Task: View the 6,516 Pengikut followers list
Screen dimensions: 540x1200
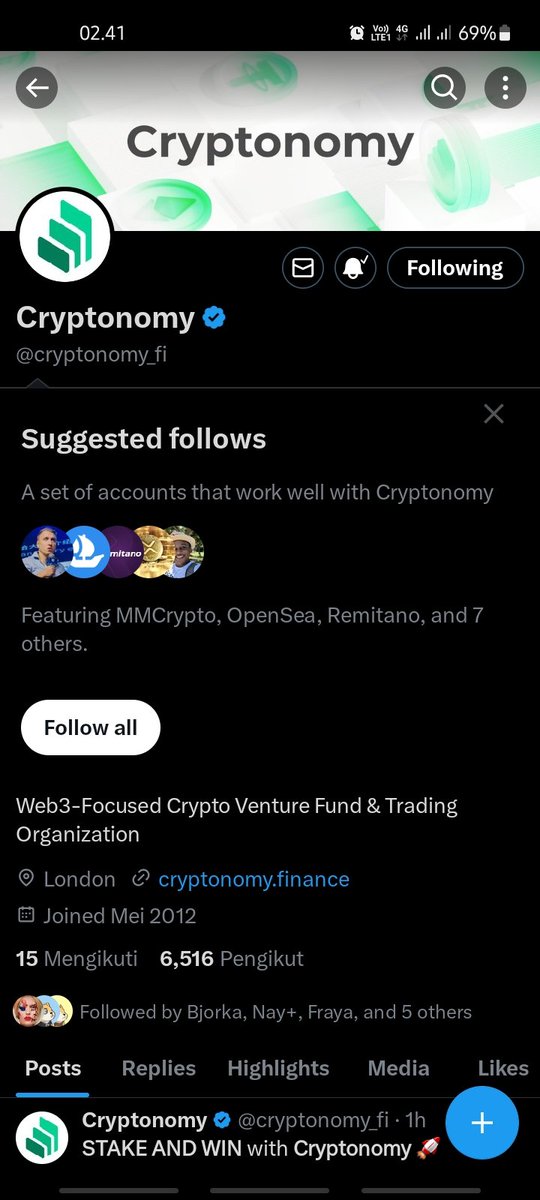Action: [x=232, y=959]
